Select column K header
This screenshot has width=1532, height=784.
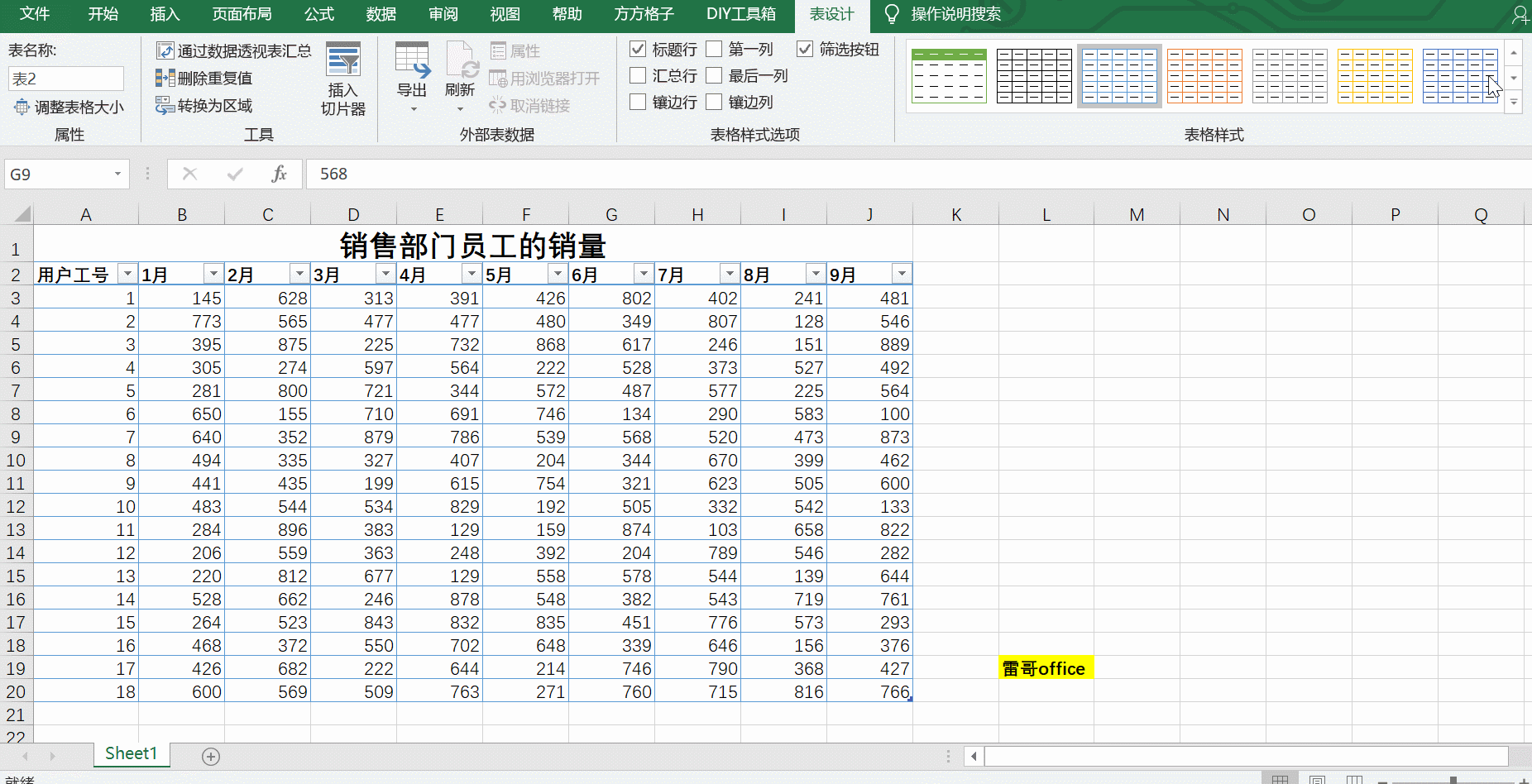tap(956, 214)
